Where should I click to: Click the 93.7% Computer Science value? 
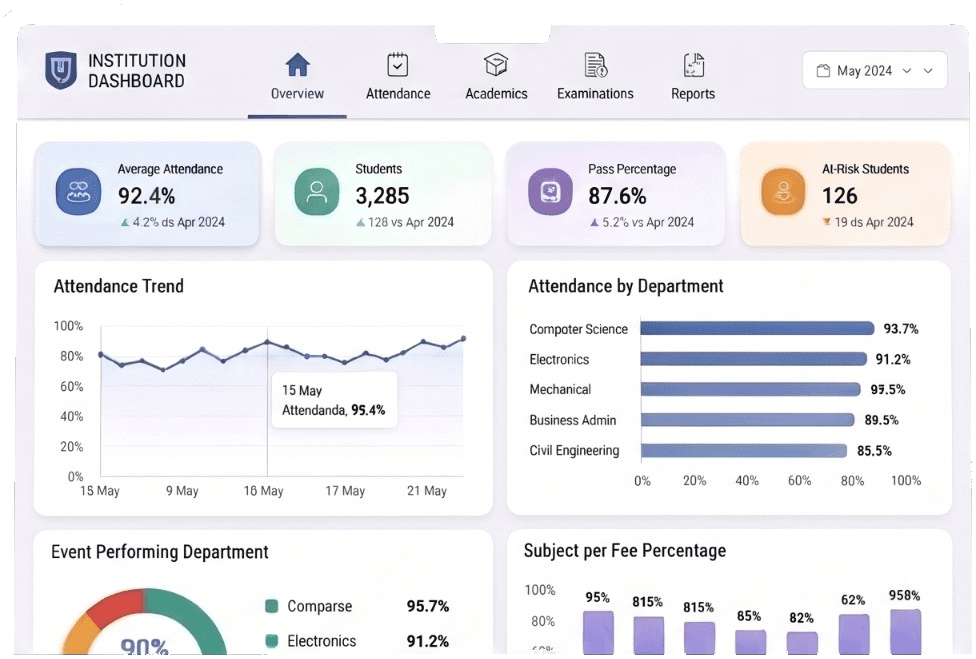click(901, 329)
